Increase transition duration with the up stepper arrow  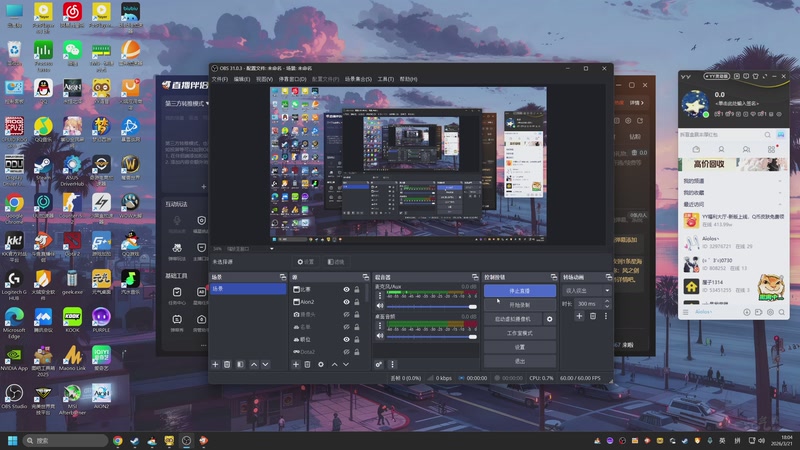[607, 301]
